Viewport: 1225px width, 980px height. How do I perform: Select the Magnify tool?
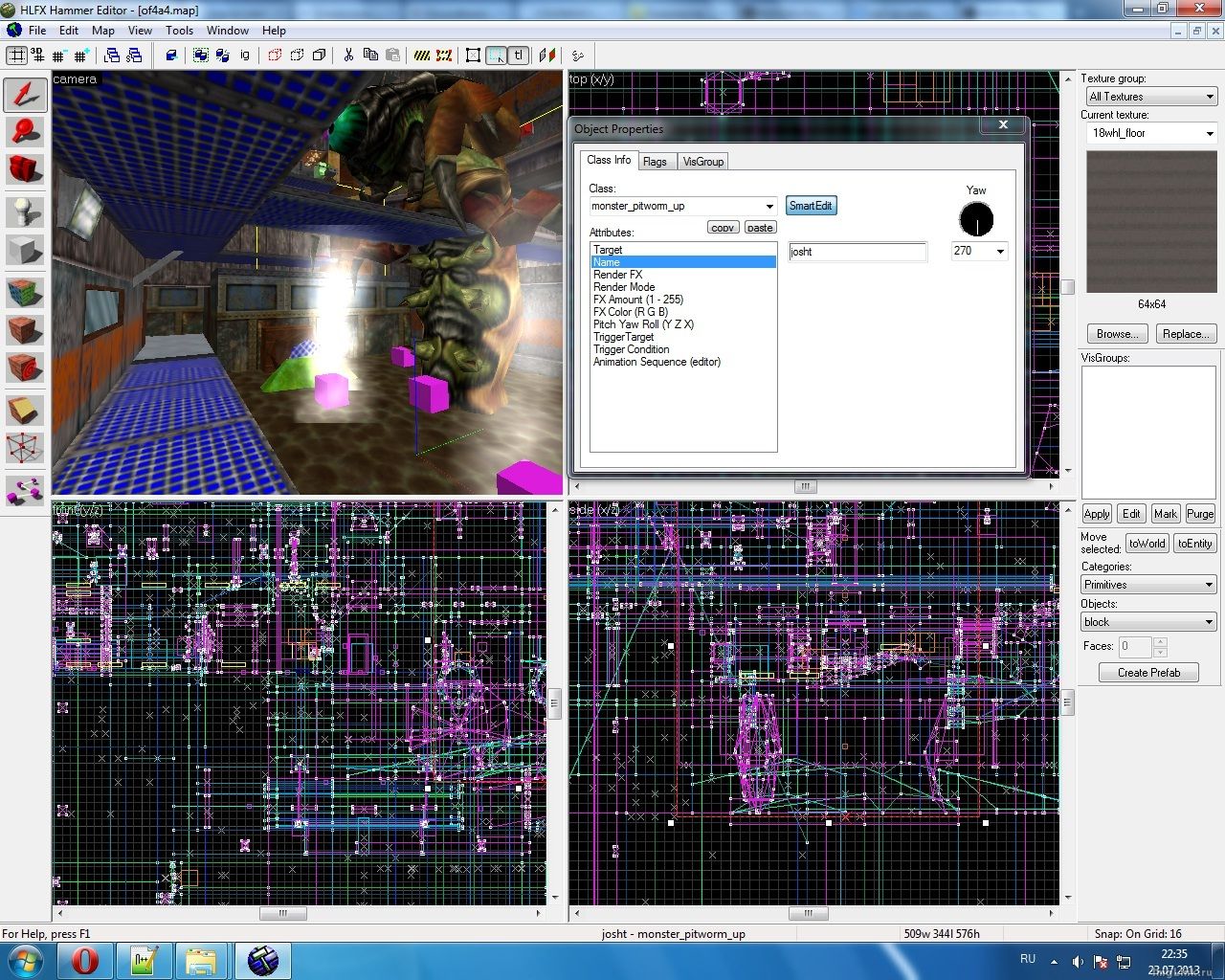(x=25, y=131)
